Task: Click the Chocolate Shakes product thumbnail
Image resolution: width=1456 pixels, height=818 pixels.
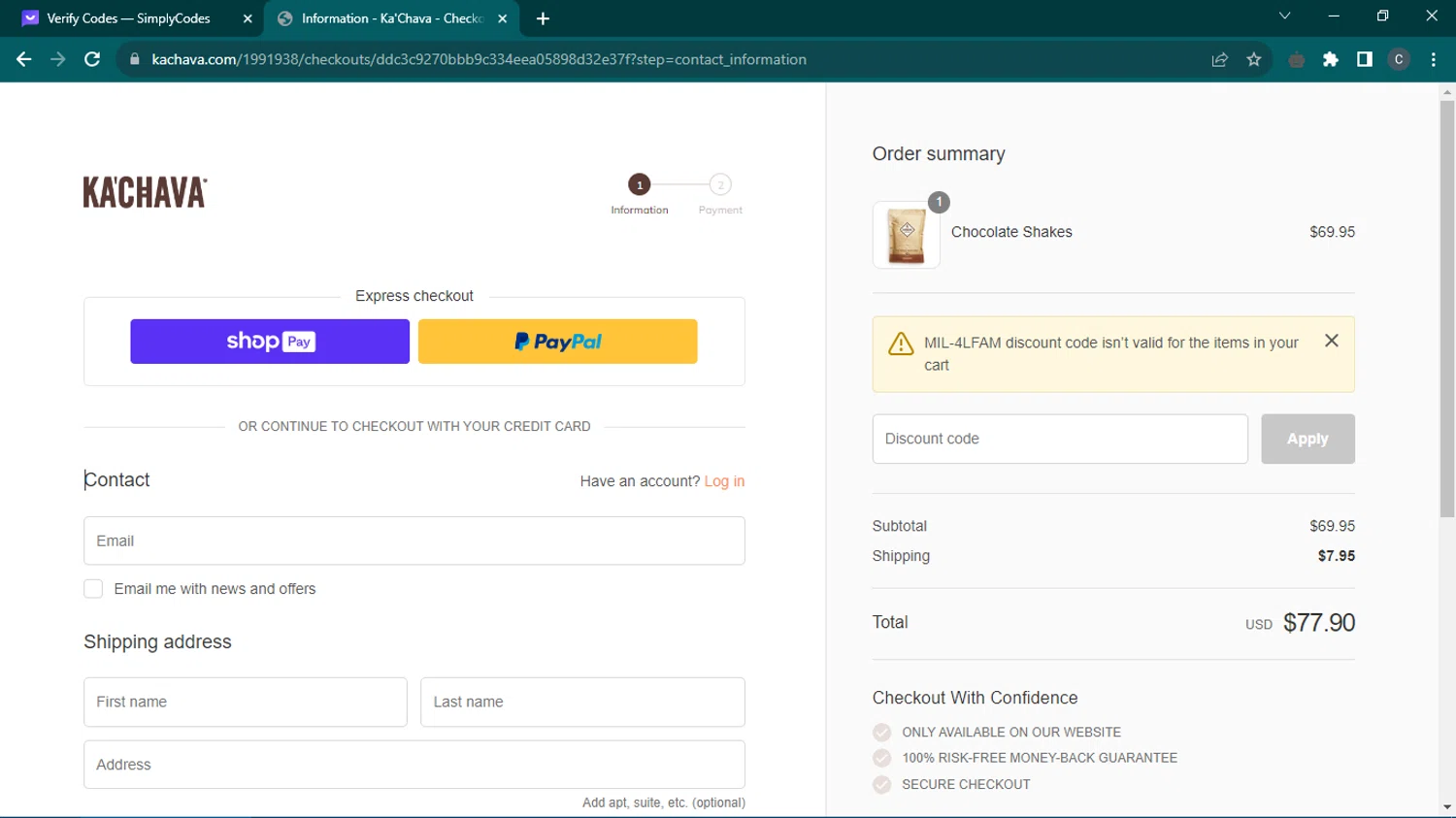Action: click(x=907, y=235)
